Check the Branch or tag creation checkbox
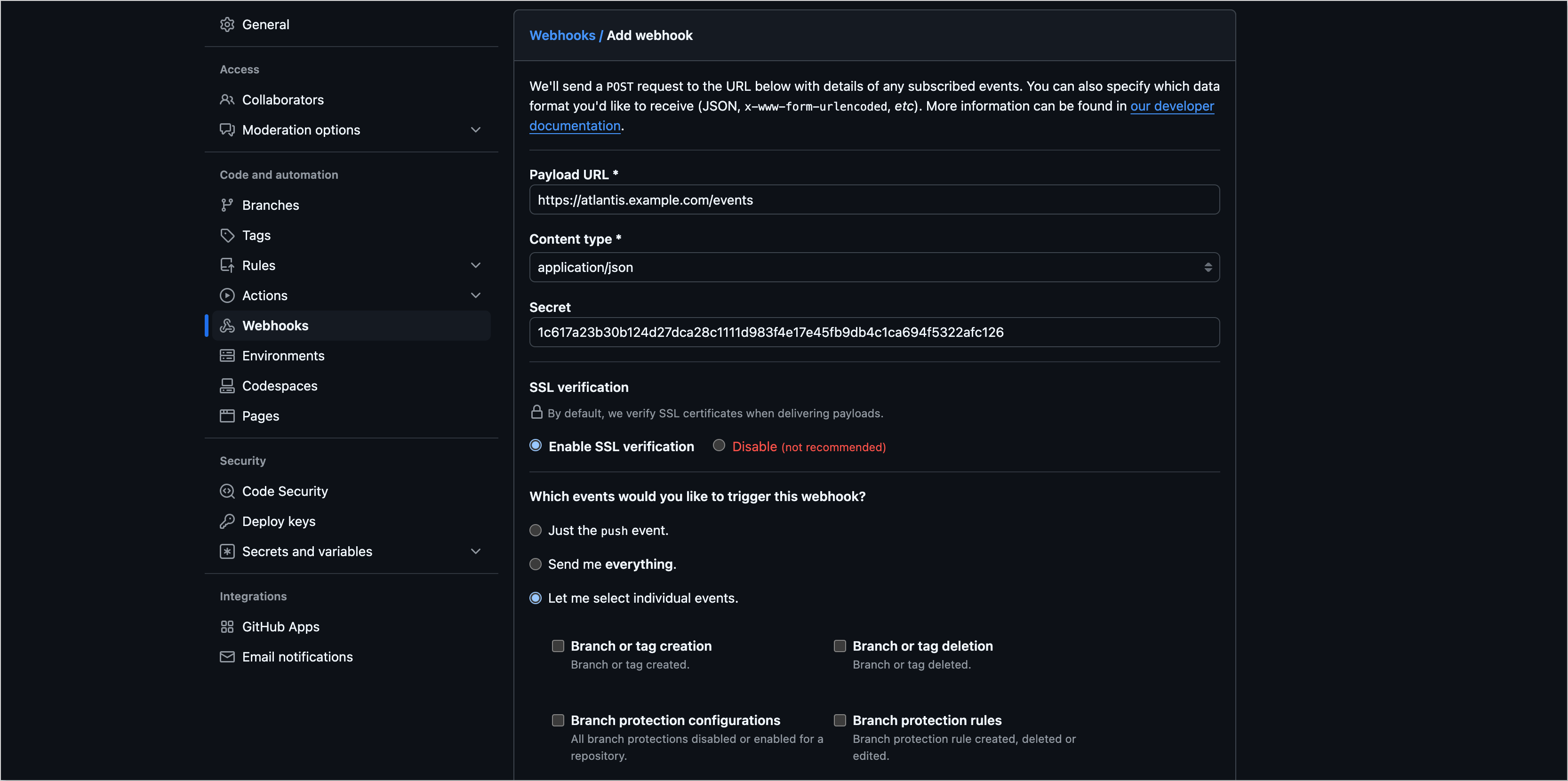The width and height of the screenshot is (1568, 781). 558,646
